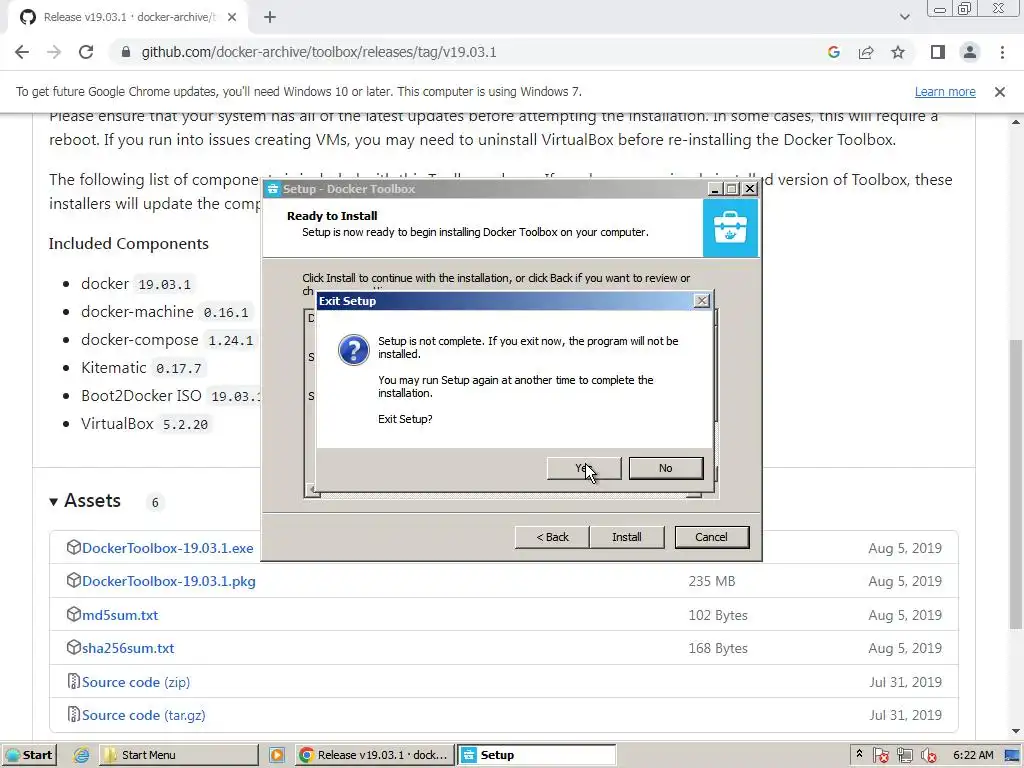Click the Included Components heading
The image size is (1024, 768).
[129, 244]
